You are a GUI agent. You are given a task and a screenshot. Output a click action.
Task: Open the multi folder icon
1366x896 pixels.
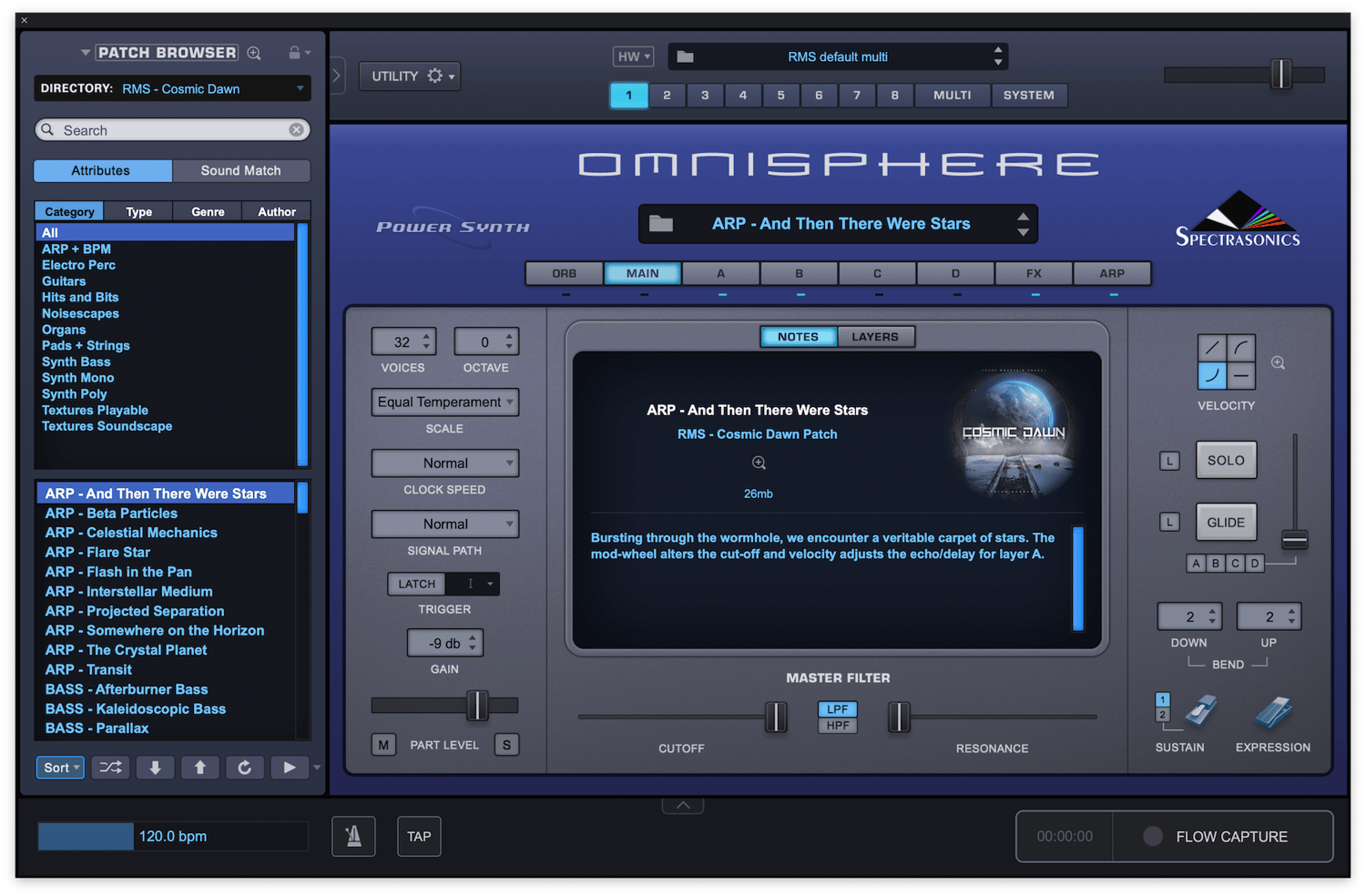tap(686, 56)
